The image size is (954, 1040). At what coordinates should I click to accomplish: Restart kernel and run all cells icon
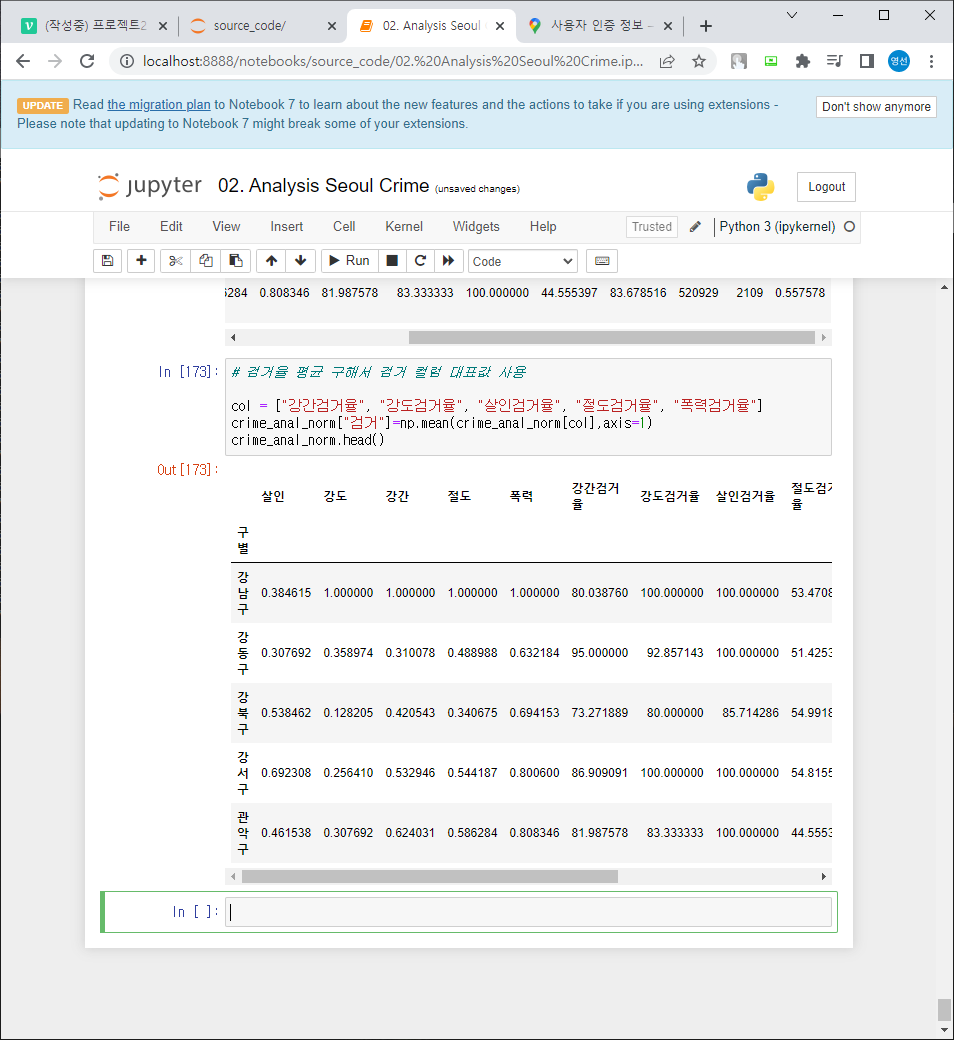click(448, 261)
